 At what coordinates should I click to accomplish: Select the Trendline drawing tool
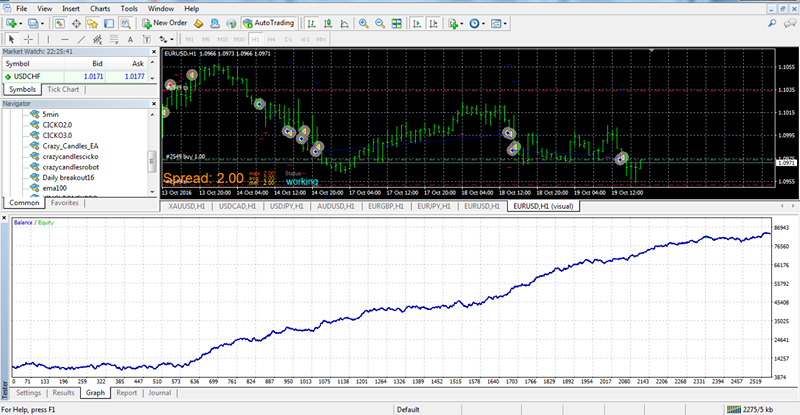82,39
